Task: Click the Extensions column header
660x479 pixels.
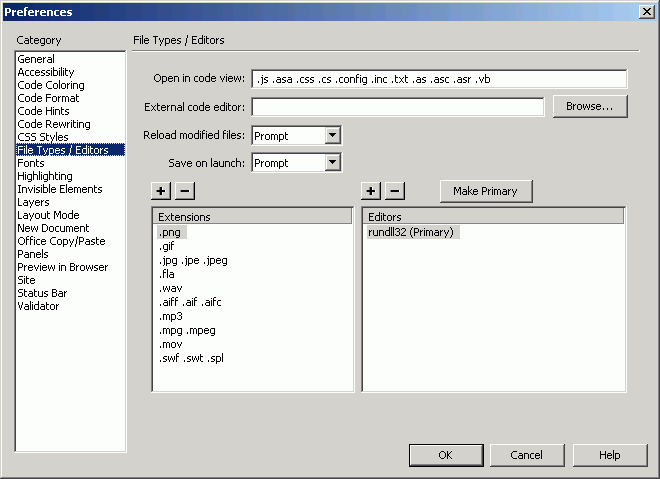Action: [253, 216]
